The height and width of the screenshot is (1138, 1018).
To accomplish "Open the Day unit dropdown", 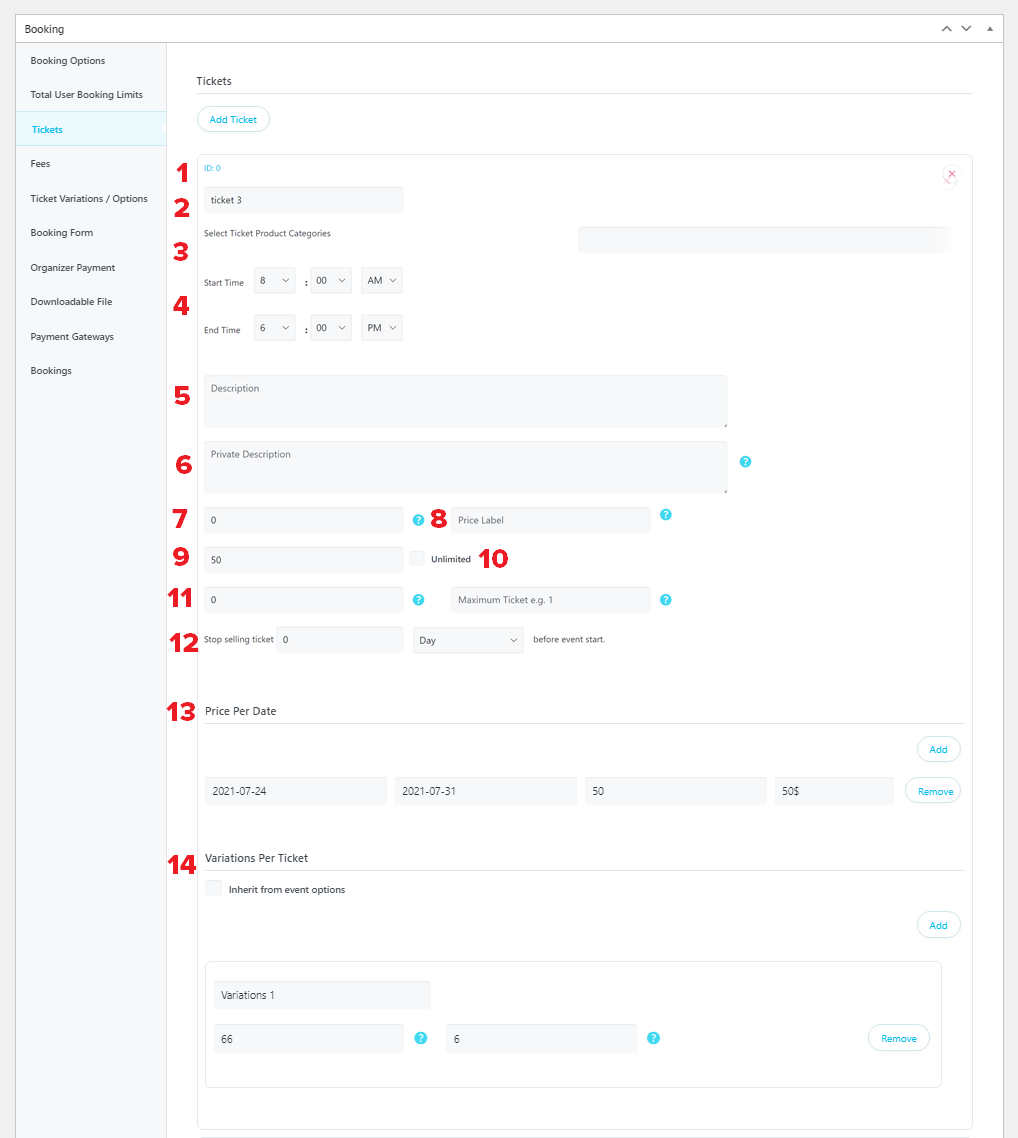I will (468, 640).
